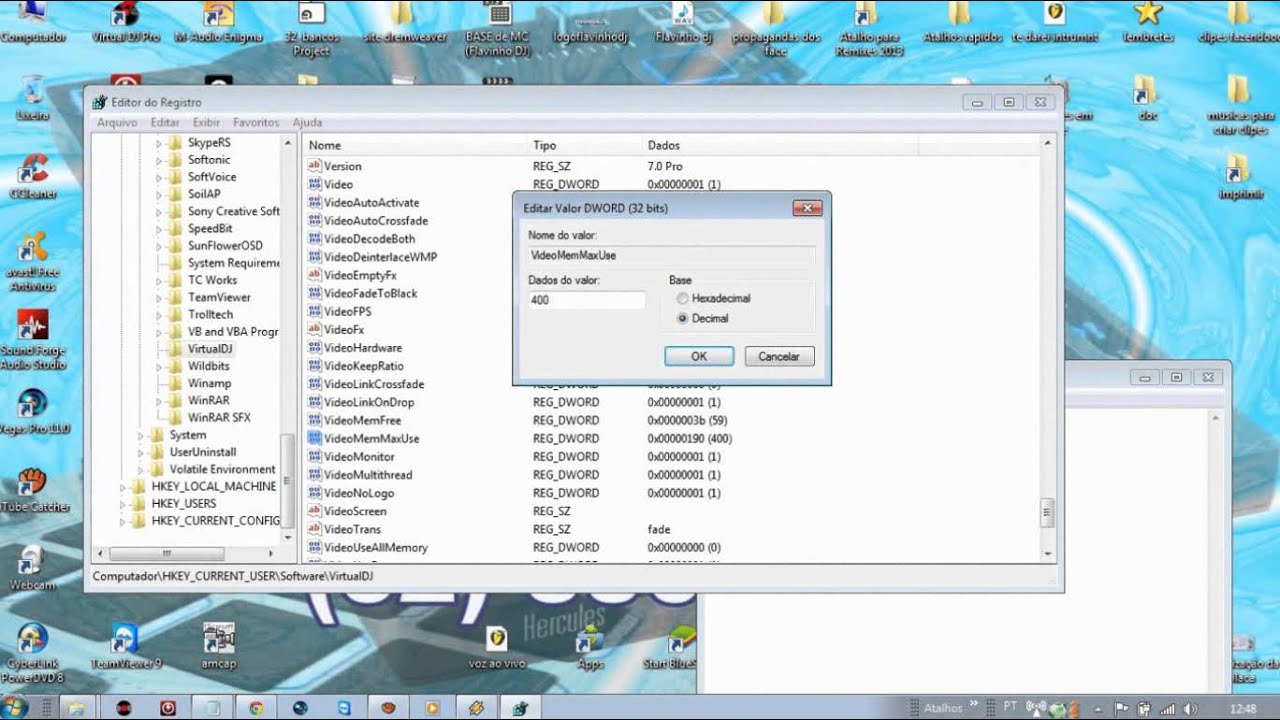Click the VideoAutoActivate DWORD icon

(x=314, y=202)
